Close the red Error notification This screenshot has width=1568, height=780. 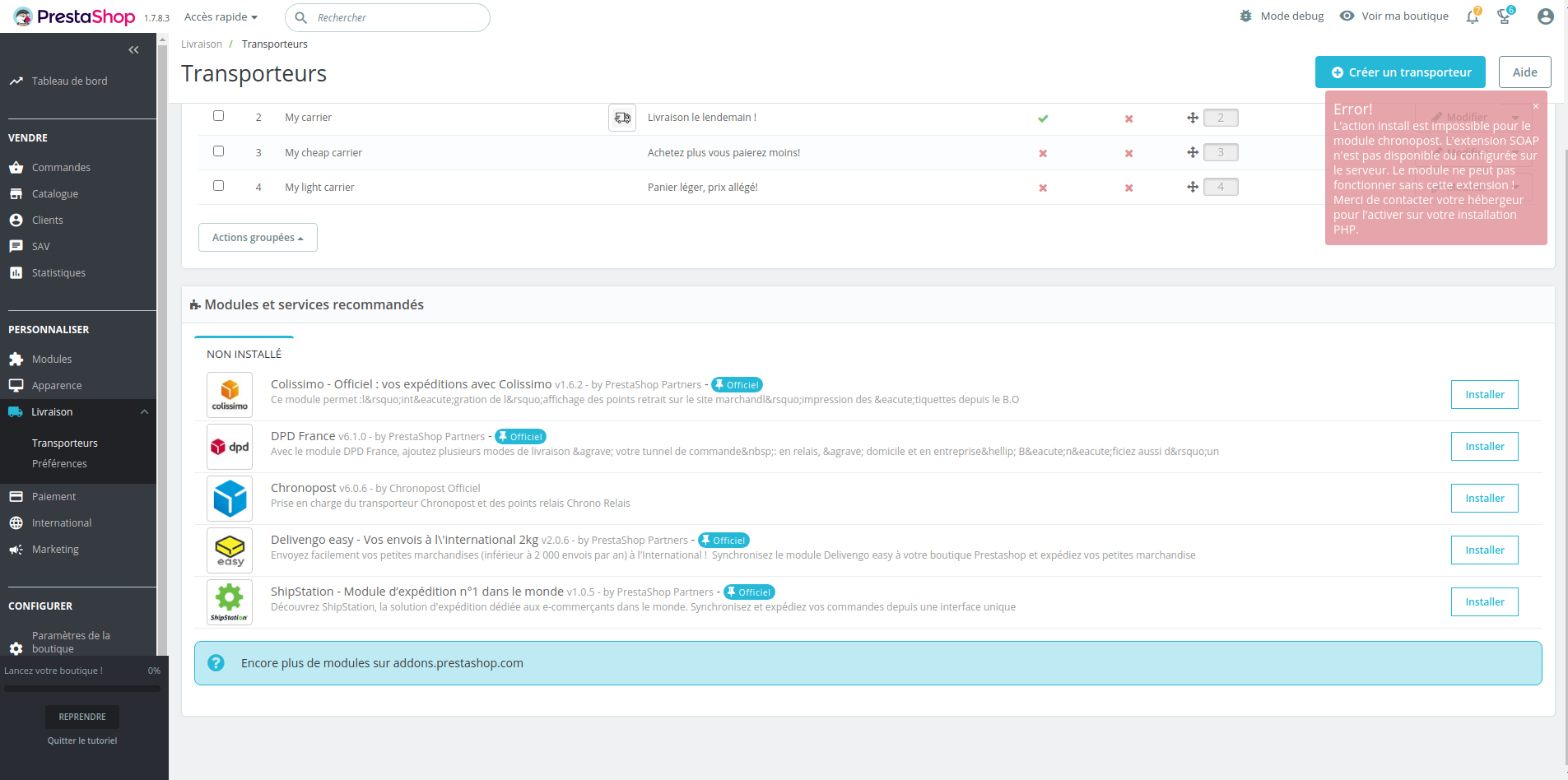(x=1535, y=106)
